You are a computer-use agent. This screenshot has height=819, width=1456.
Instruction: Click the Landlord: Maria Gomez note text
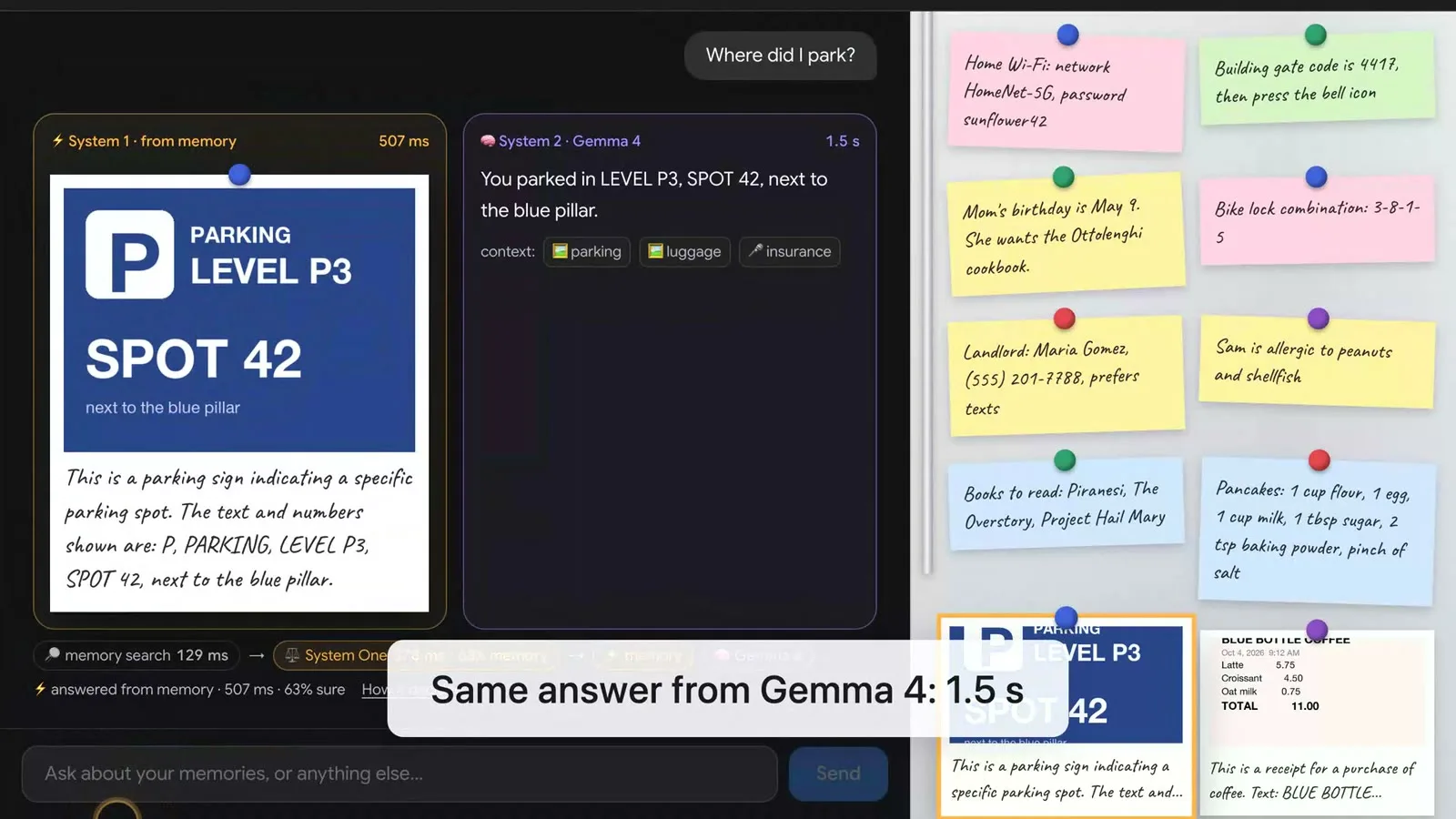1051,378
